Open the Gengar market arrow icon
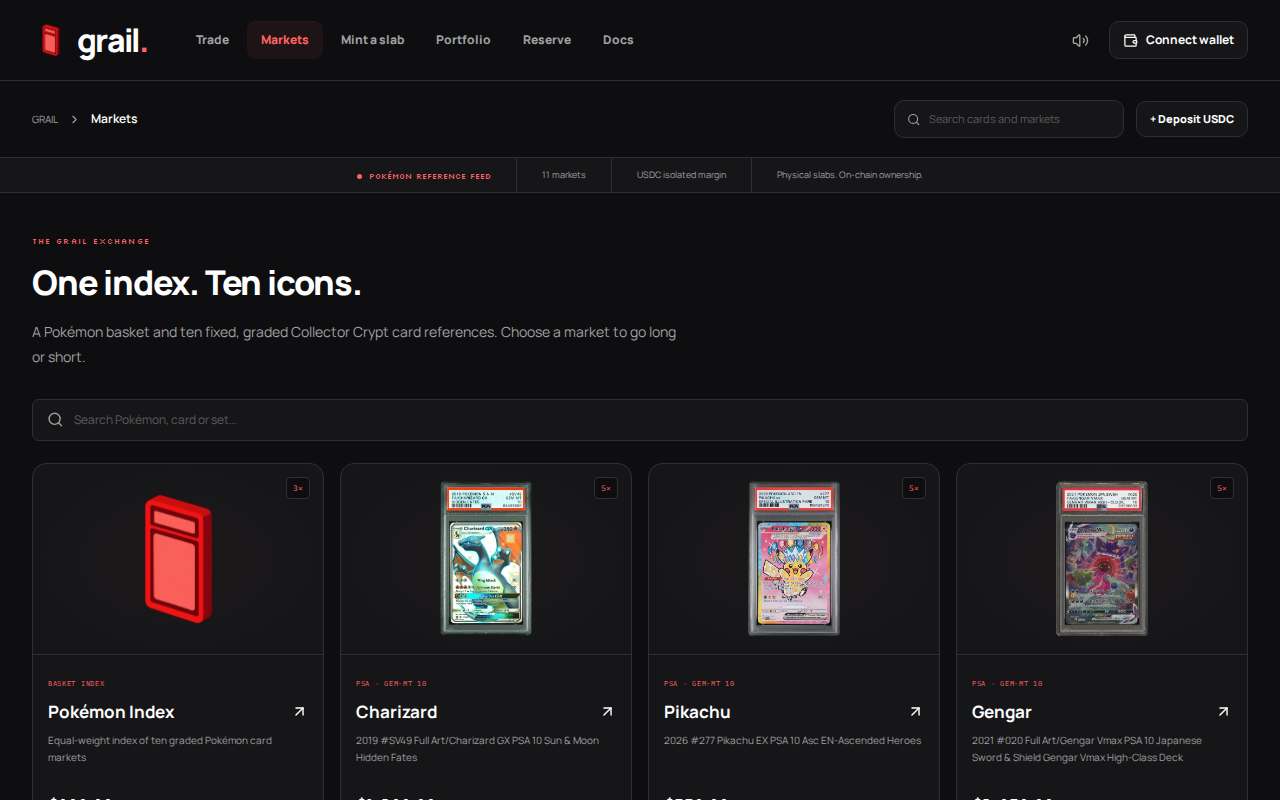 [x=1223, y=712]
